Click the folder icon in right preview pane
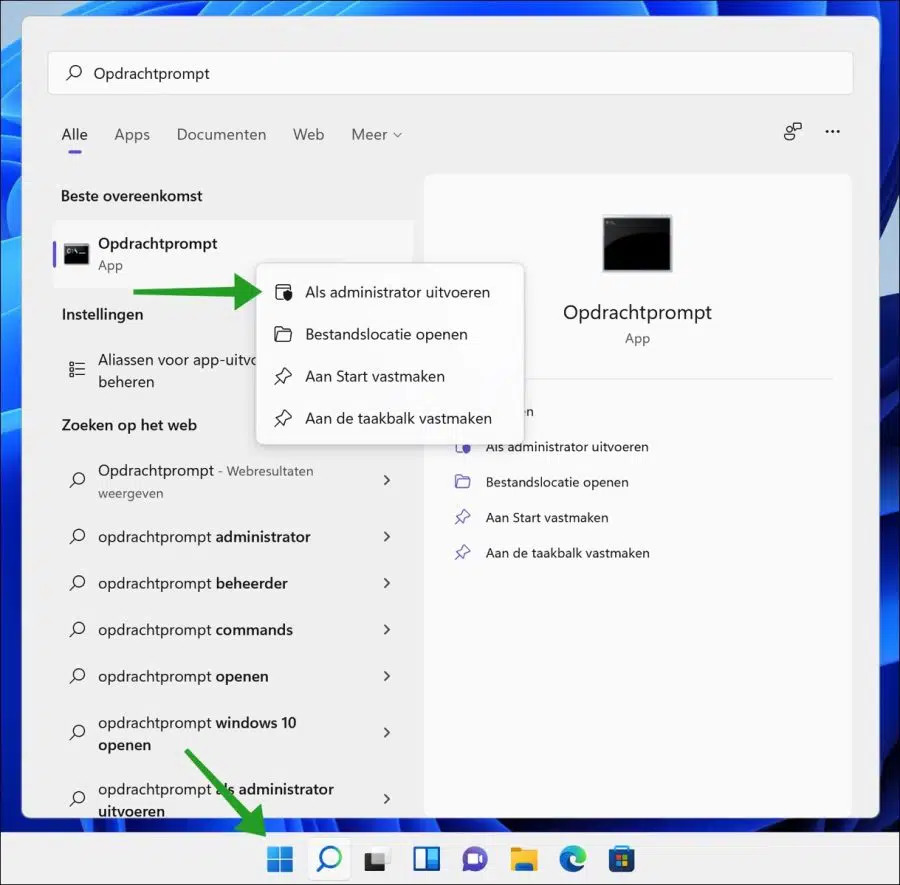This screenshot has height=885, width=900. coord(463,482)
